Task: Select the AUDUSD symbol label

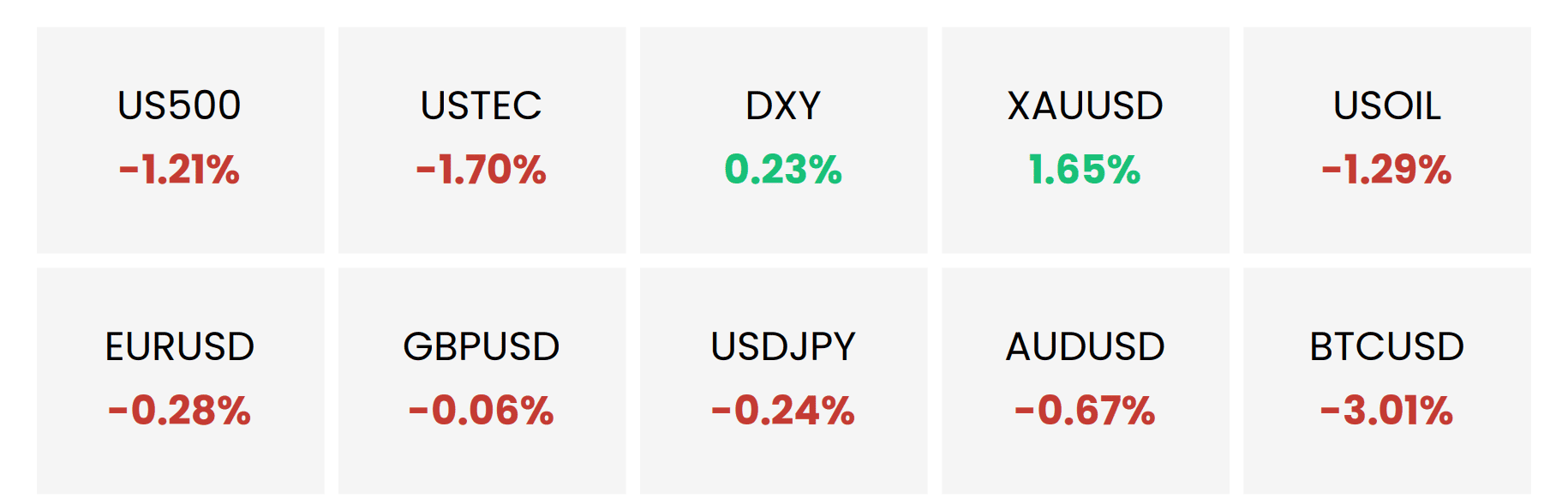Action: point(1085,347)
